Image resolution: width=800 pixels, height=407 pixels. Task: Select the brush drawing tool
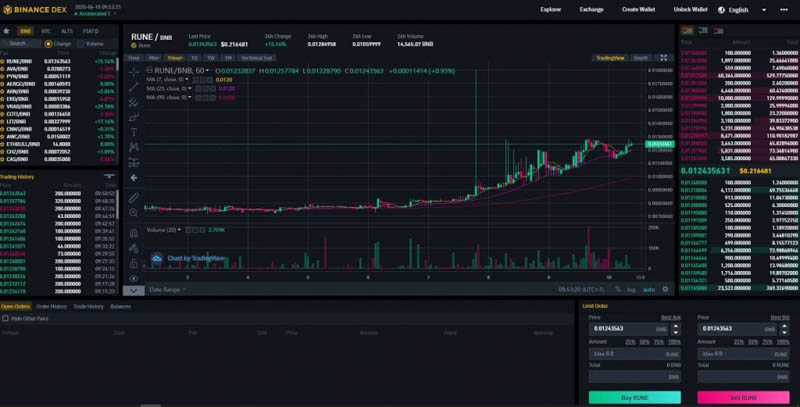[x=134, y=118]
